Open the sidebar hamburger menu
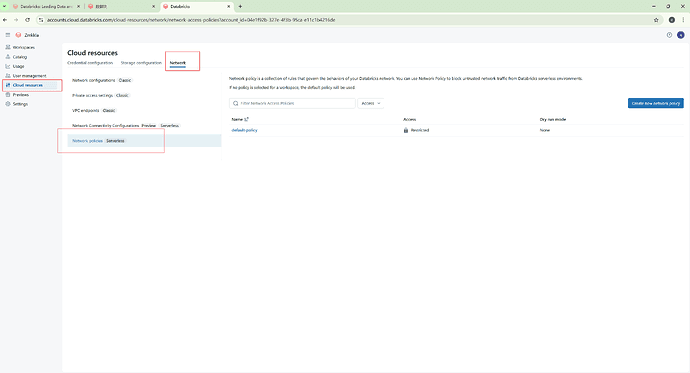Viewport: 690px width, 373px height. 7,35
